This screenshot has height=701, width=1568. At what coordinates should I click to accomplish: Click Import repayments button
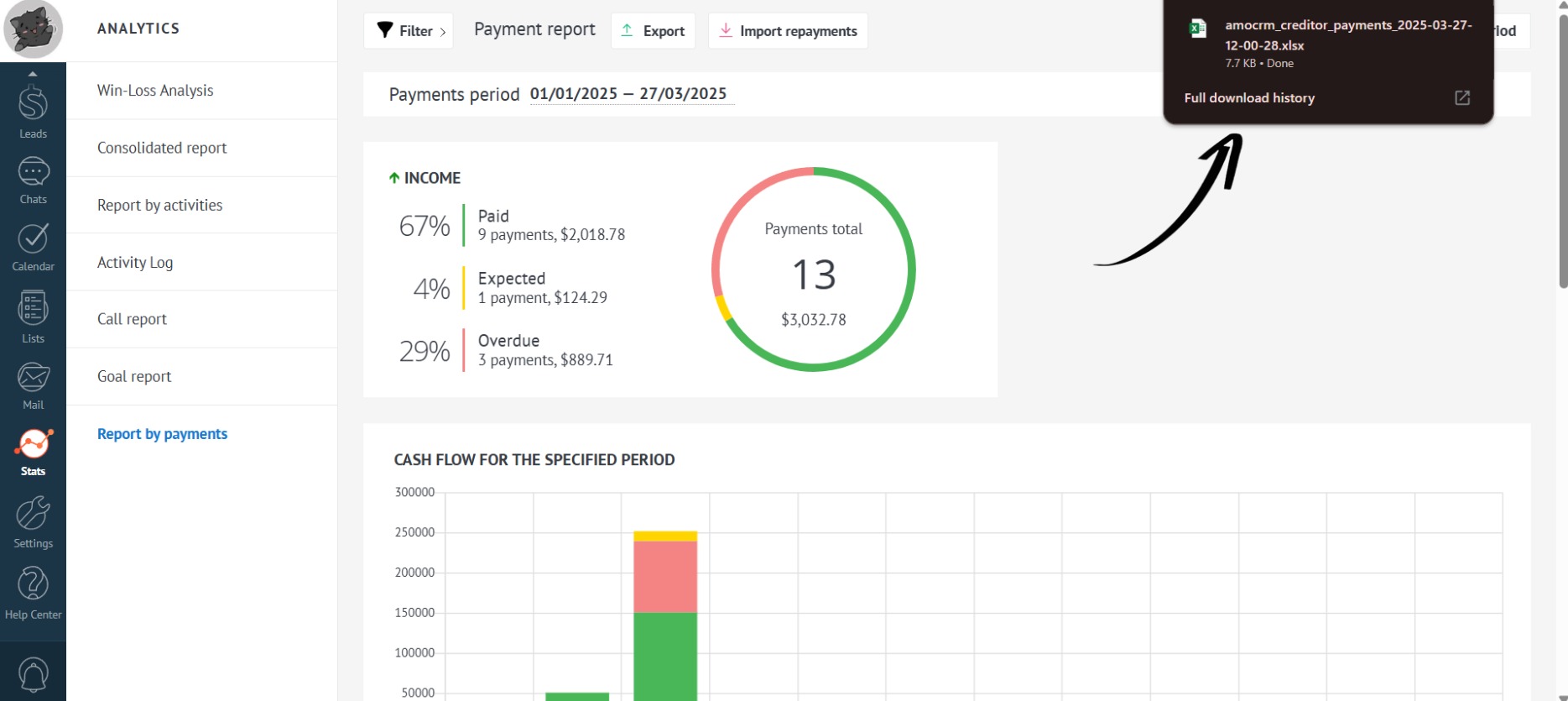point(788,31)
